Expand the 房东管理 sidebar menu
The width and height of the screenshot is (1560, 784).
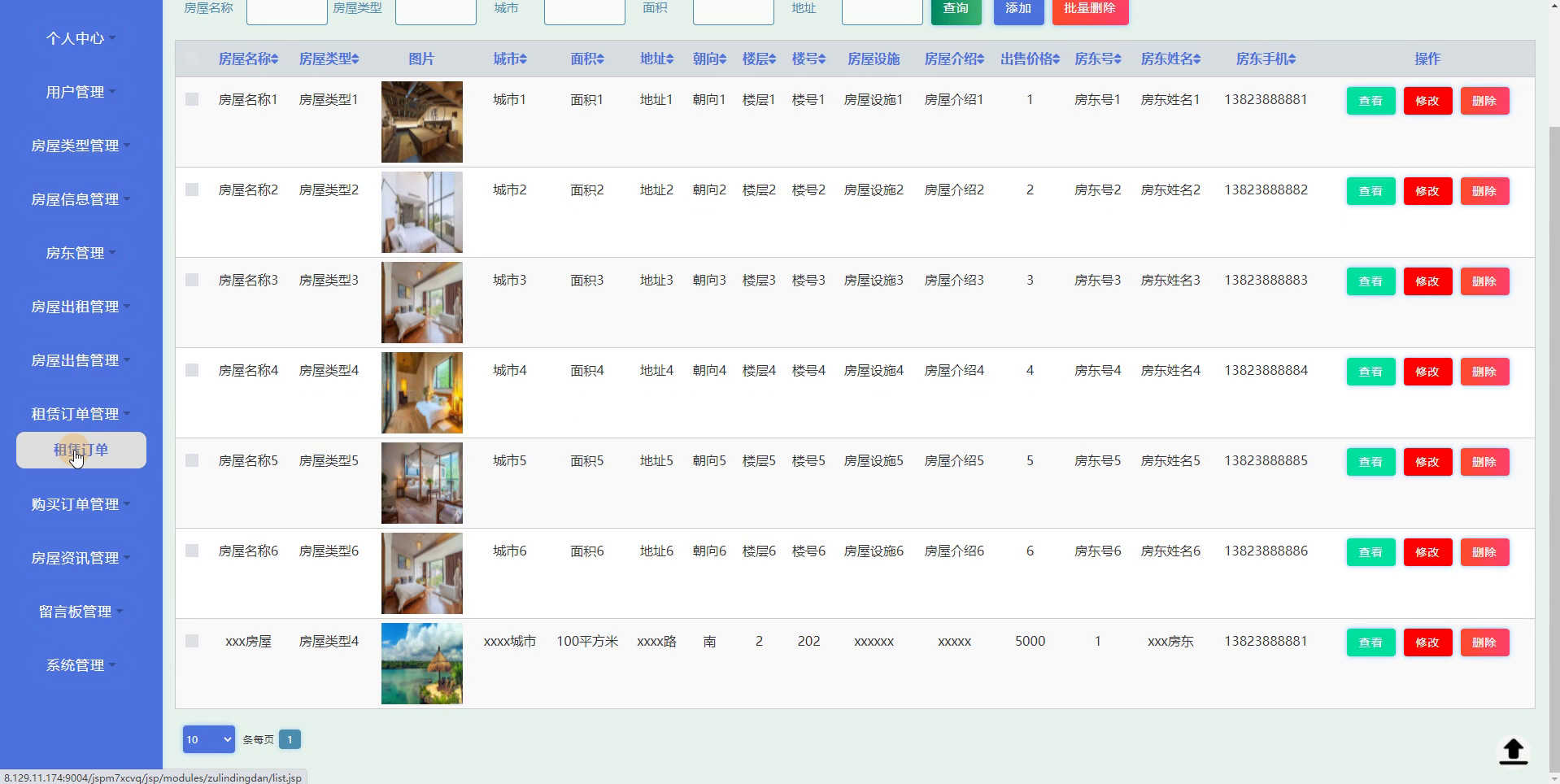pyautogui.click(x=81, y=253)
